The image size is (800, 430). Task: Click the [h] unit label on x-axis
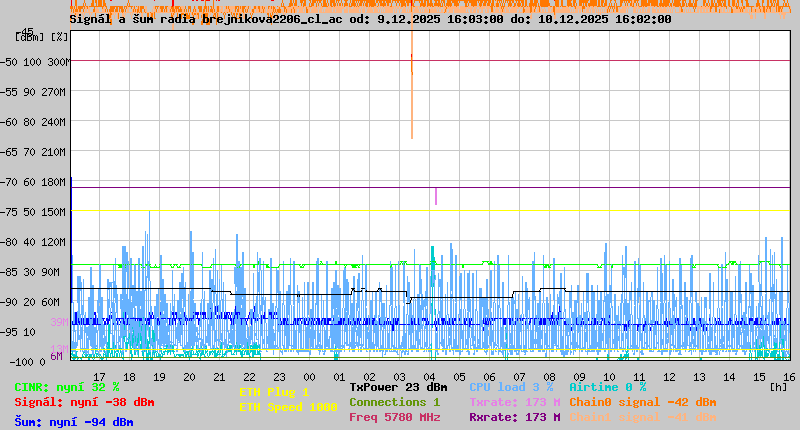tap(778, 387)
